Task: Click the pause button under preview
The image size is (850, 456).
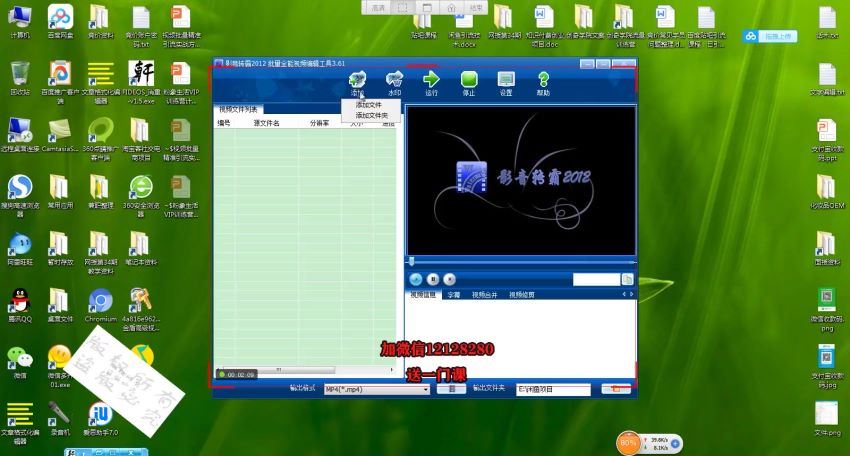Action: coord(433,279)
